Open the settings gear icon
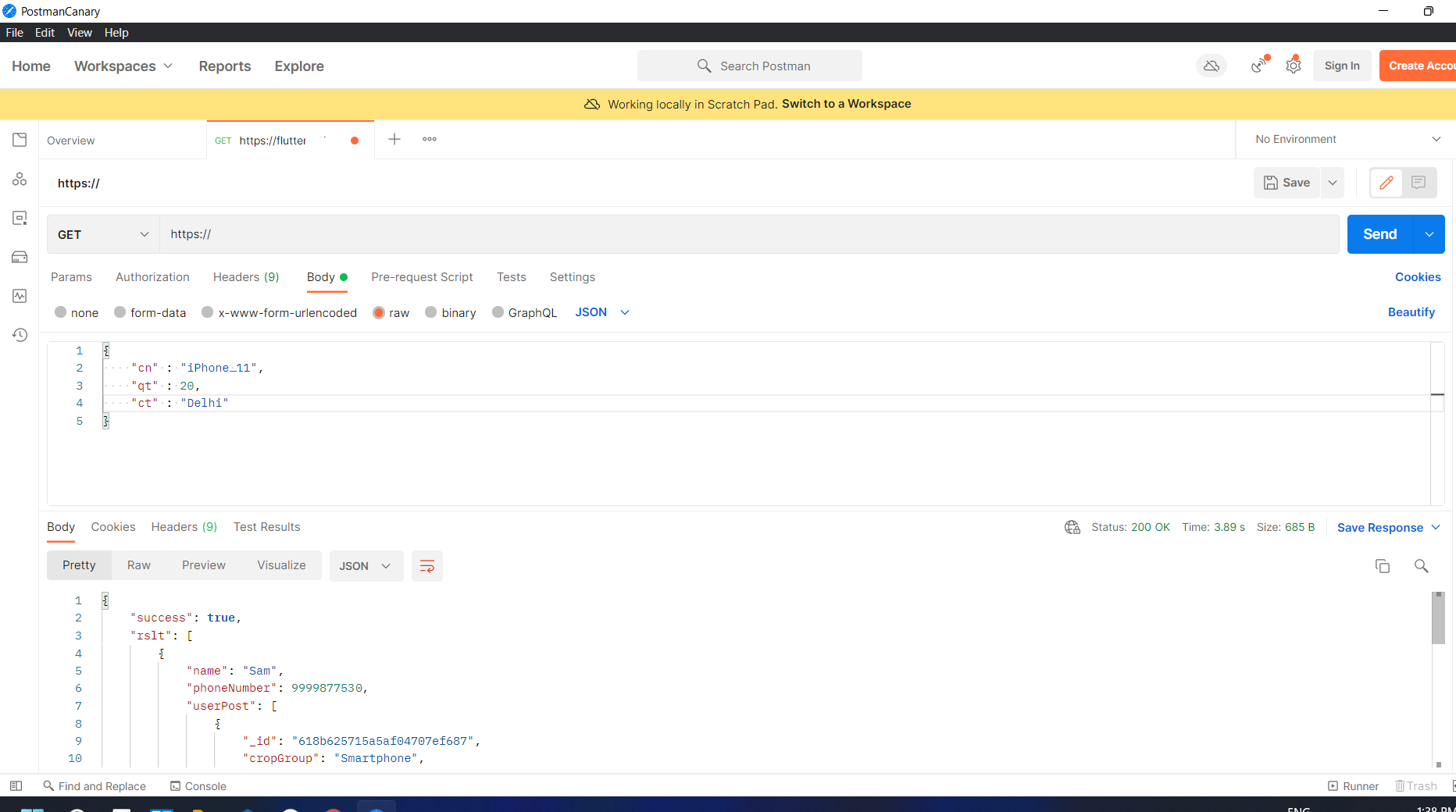The width and height of the screenshot is (1456, 812). 1294,66
